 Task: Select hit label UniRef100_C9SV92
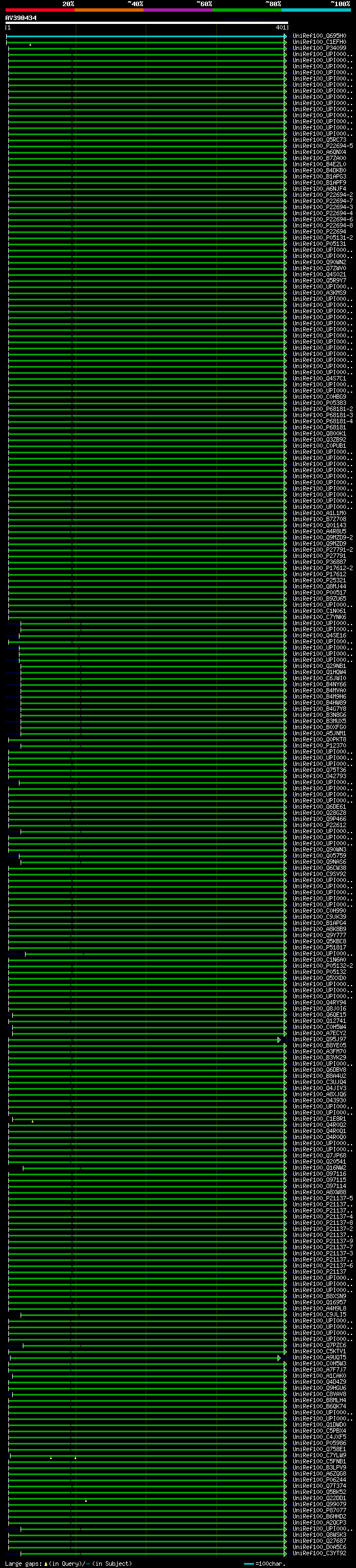click(319, 874)
